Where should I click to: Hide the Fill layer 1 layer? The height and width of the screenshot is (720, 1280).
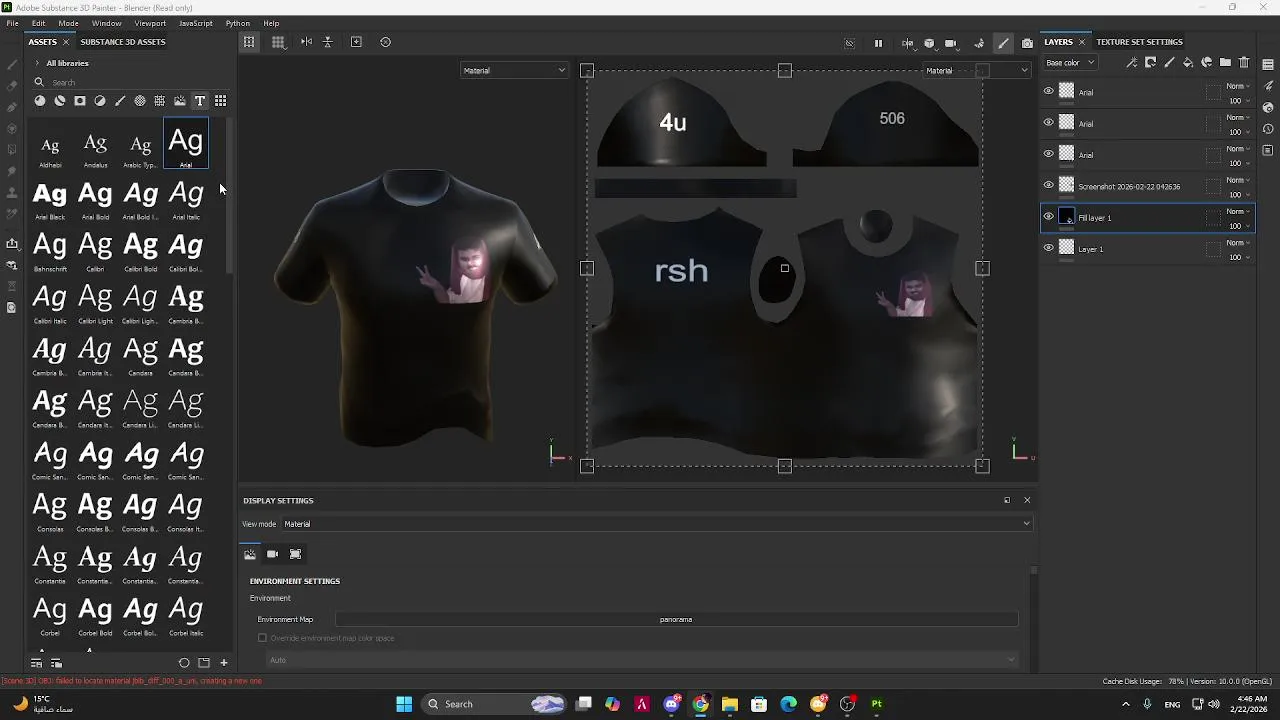[x=1048, y=217]
